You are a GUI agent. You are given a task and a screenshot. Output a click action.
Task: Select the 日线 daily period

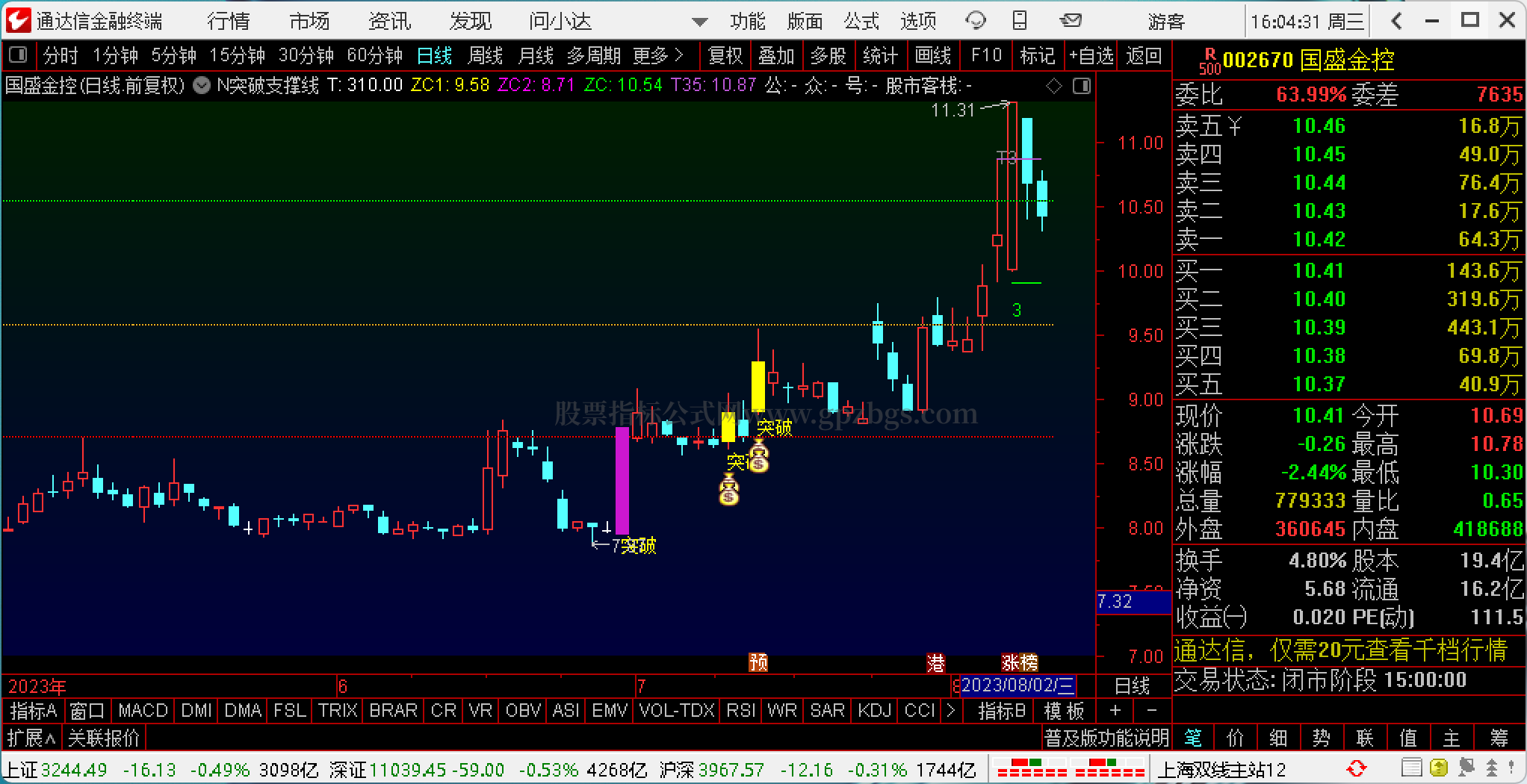(x=434, y=56)
